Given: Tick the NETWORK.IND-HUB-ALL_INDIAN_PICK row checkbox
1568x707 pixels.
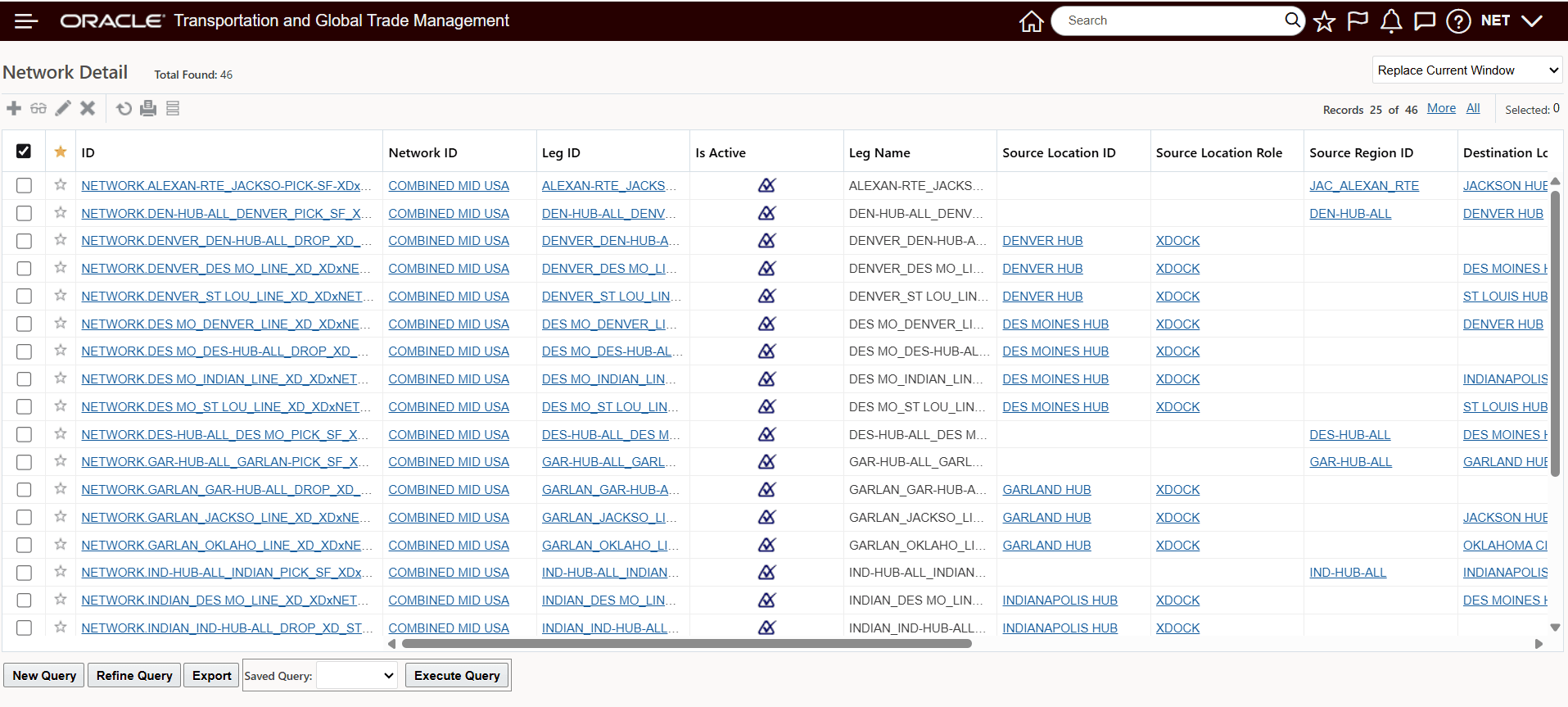Looking at the screenshot, I should click(24, 573).
